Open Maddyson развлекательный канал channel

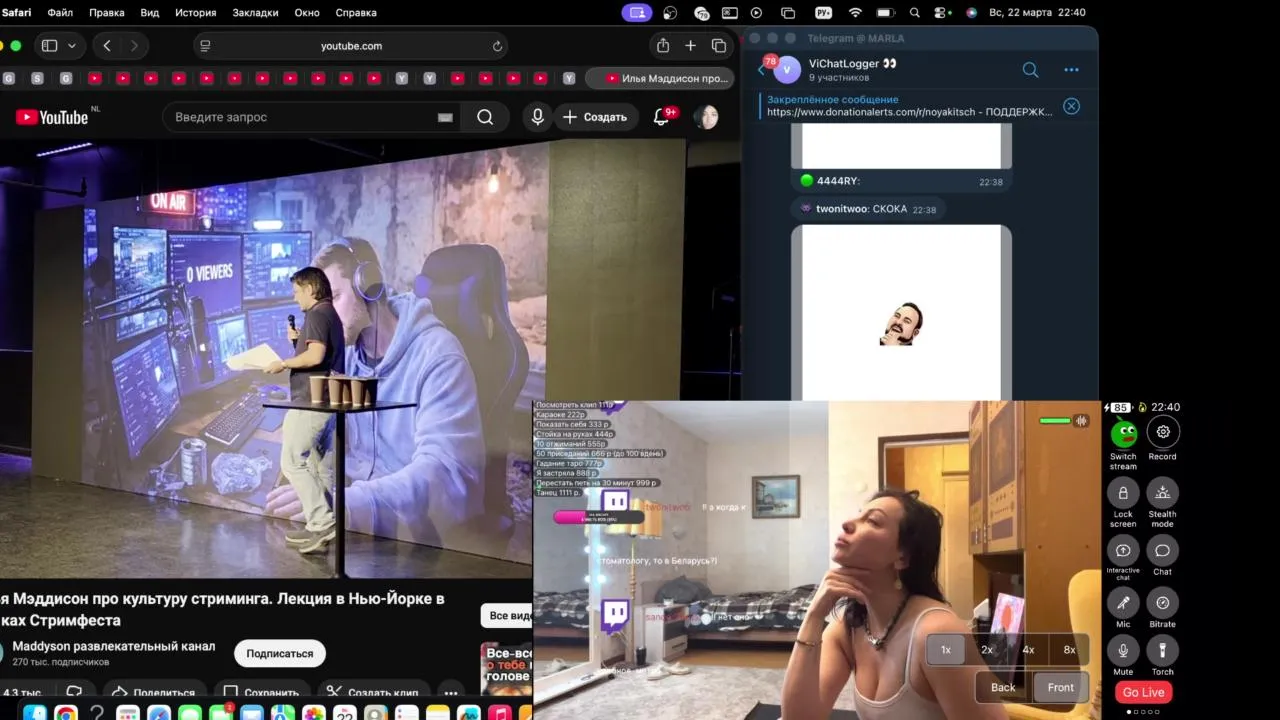tap(114, 646)
